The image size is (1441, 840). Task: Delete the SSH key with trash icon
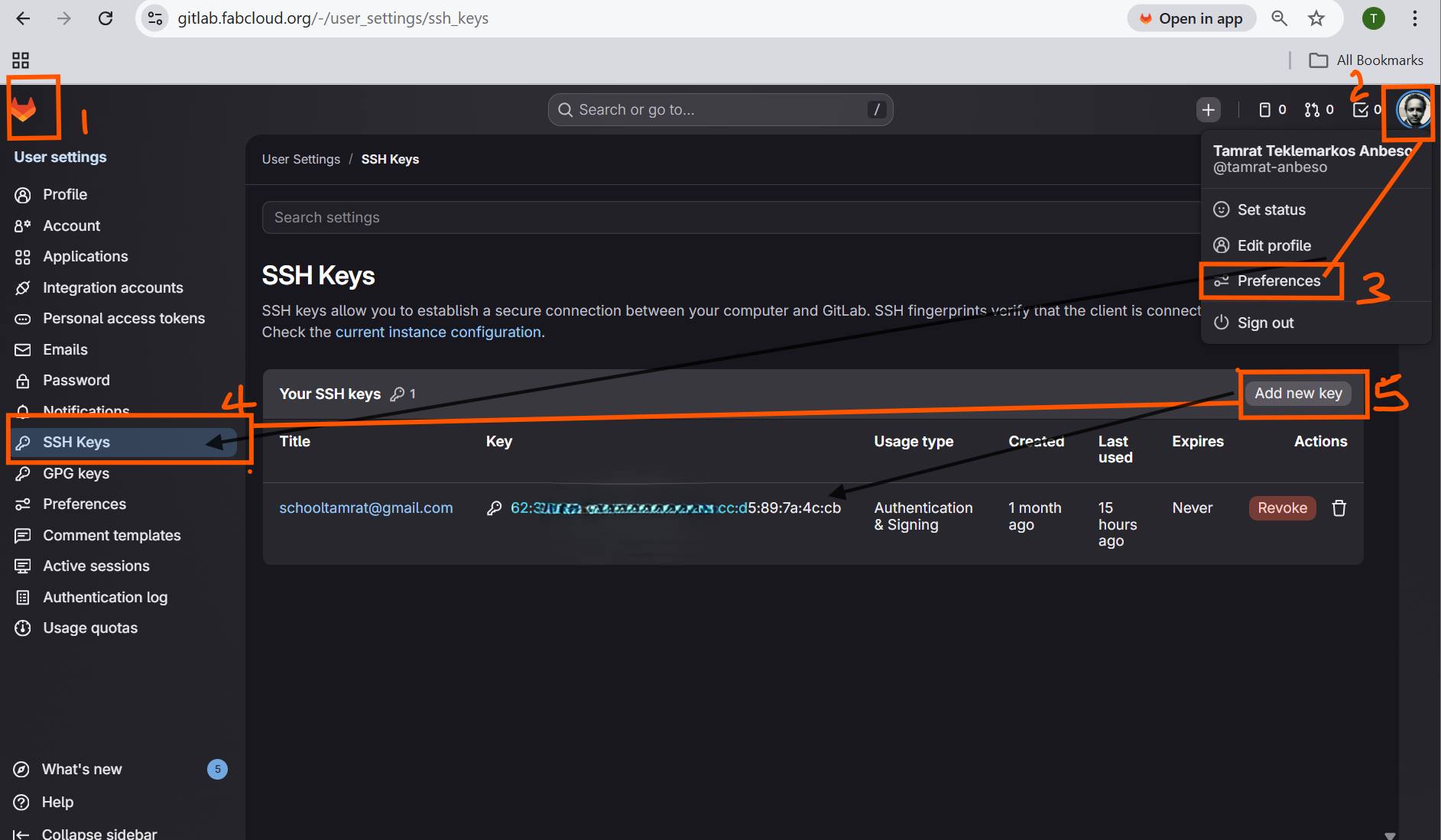pyautogui.click(x=1339, y=508)
